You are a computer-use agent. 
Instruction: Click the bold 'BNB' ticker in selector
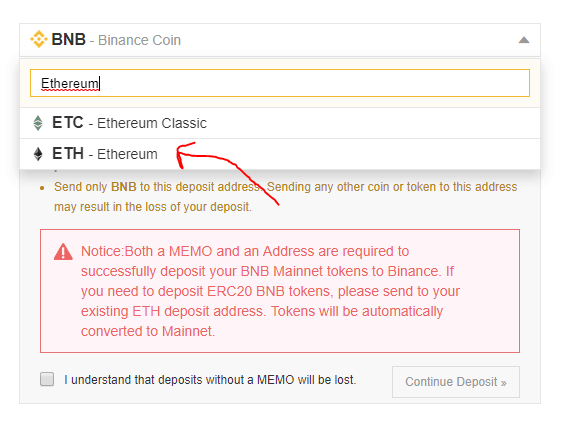tap(69, 39)
